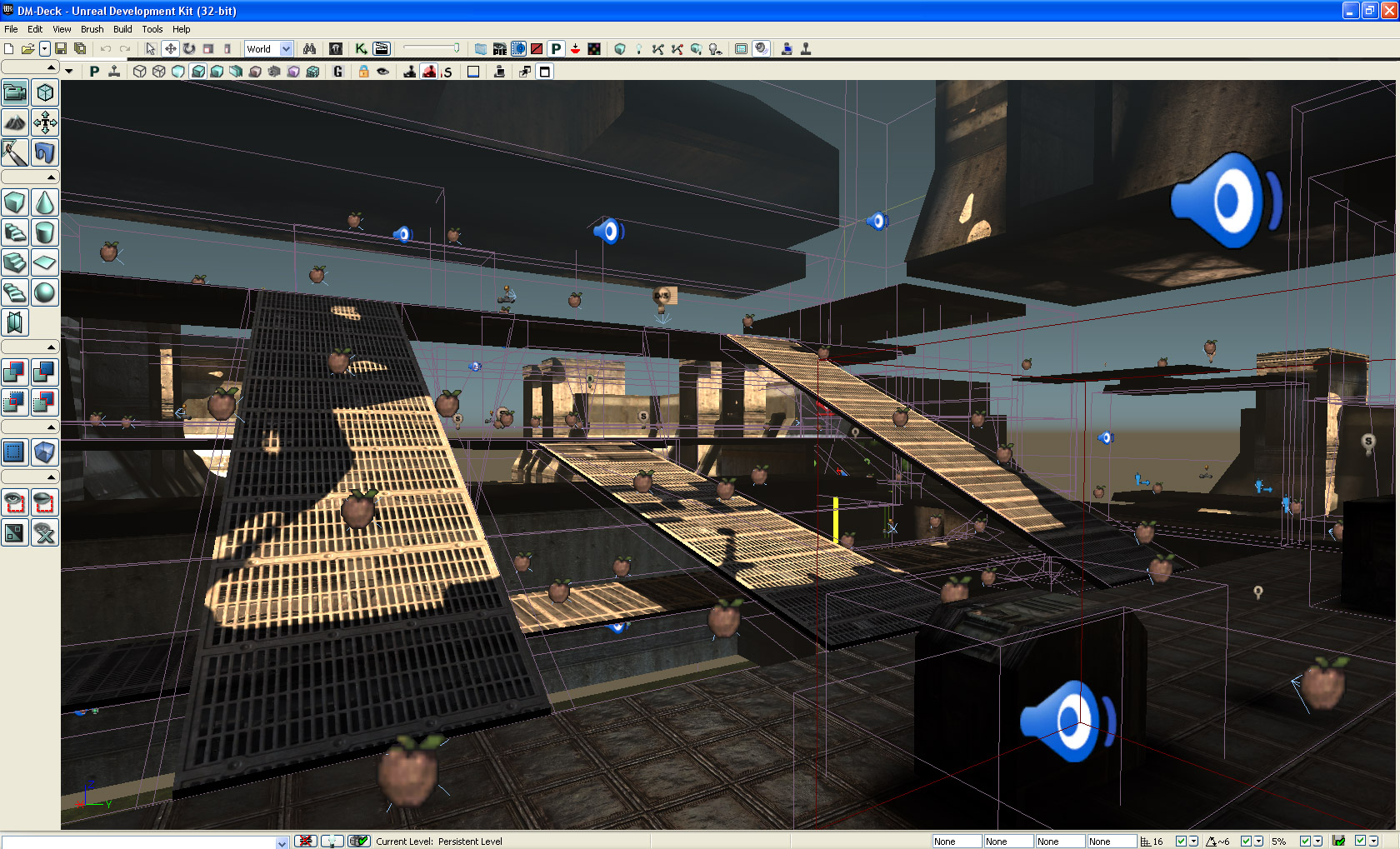The width and height of the screenshot is (1400, 849).
Task: Open Unreal Kismet with K icon
Action: [x=361, y=48]
